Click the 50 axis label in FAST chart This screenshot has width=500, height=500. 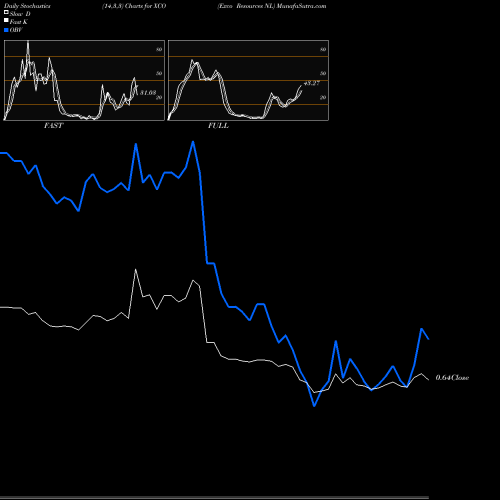point(159,74)
